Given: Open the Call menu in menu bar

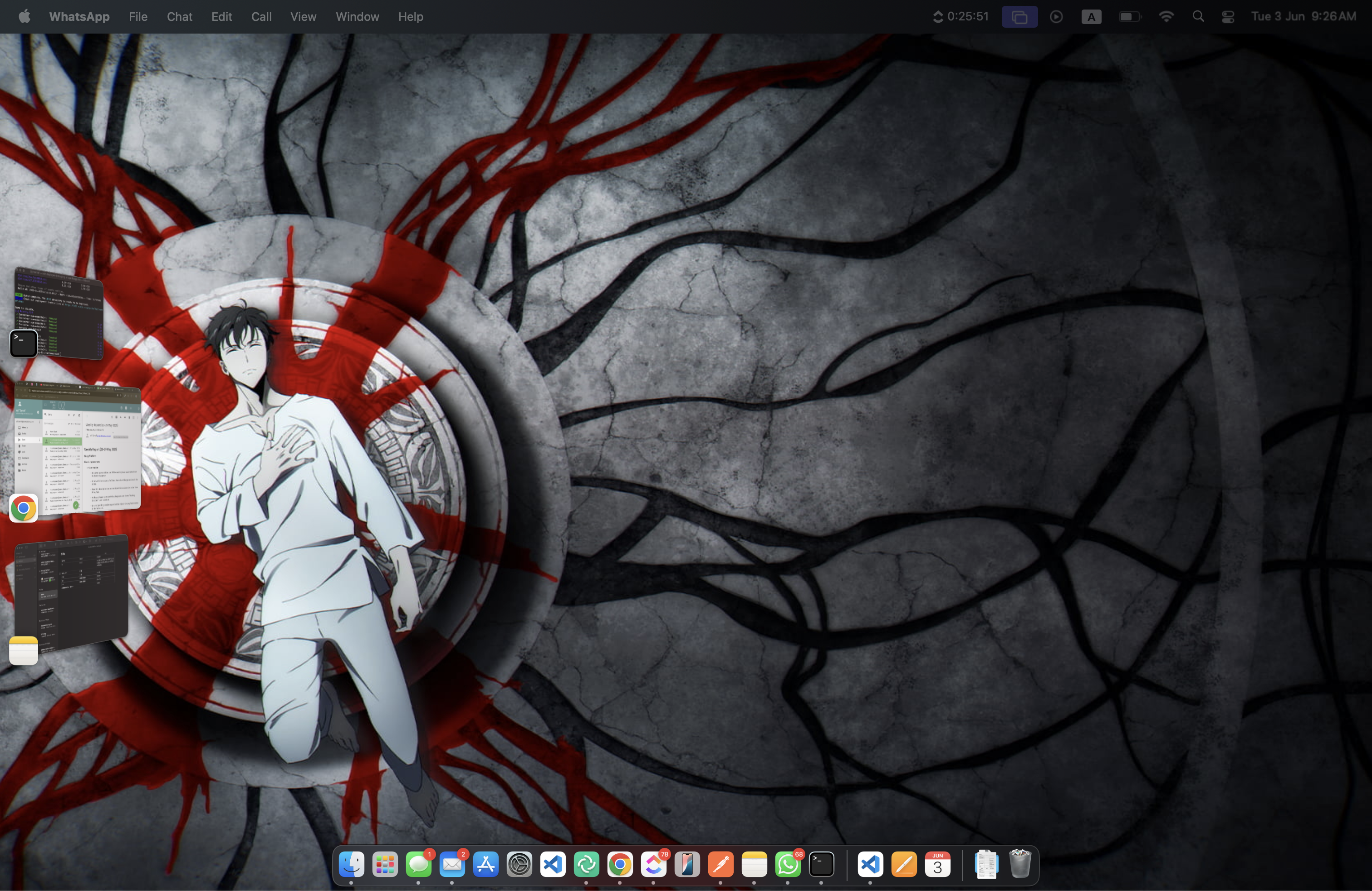Looking at the screenshot, I should tap(261, 17).
